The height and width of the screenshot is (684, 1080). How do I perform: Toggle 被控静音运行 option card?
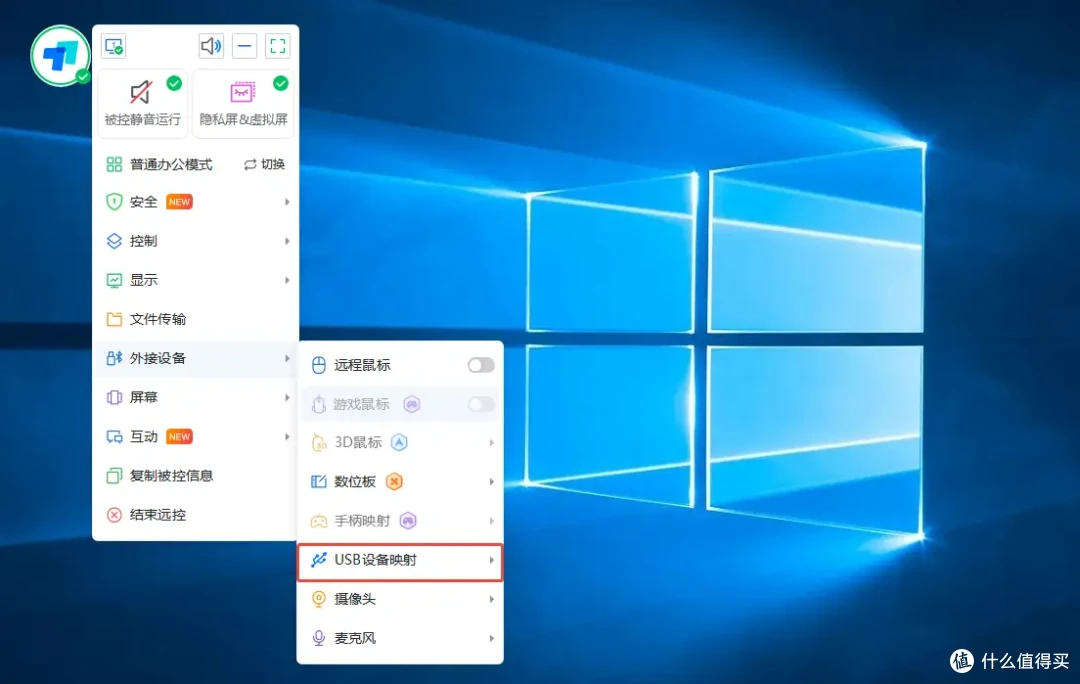pyautogui.click(x=143, y=103)
